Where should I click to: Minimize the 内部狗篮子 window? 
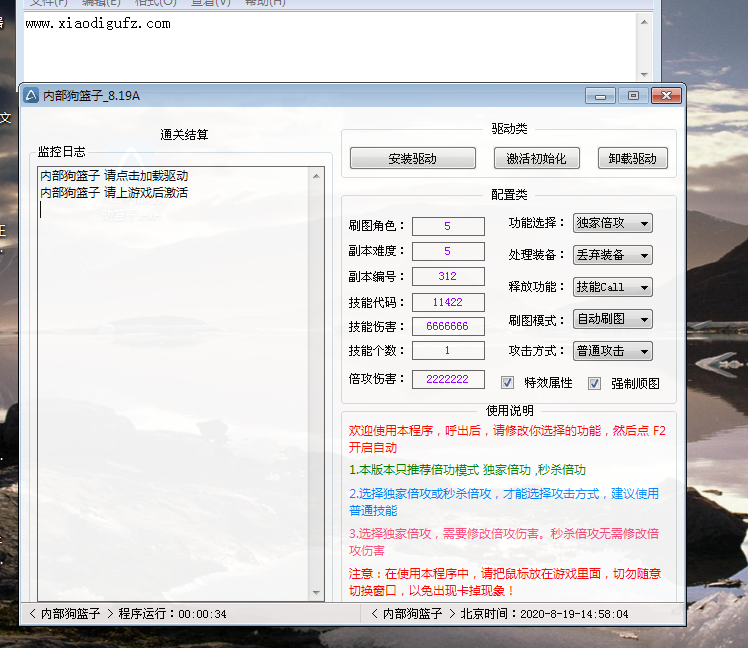(x=600, y=96)
